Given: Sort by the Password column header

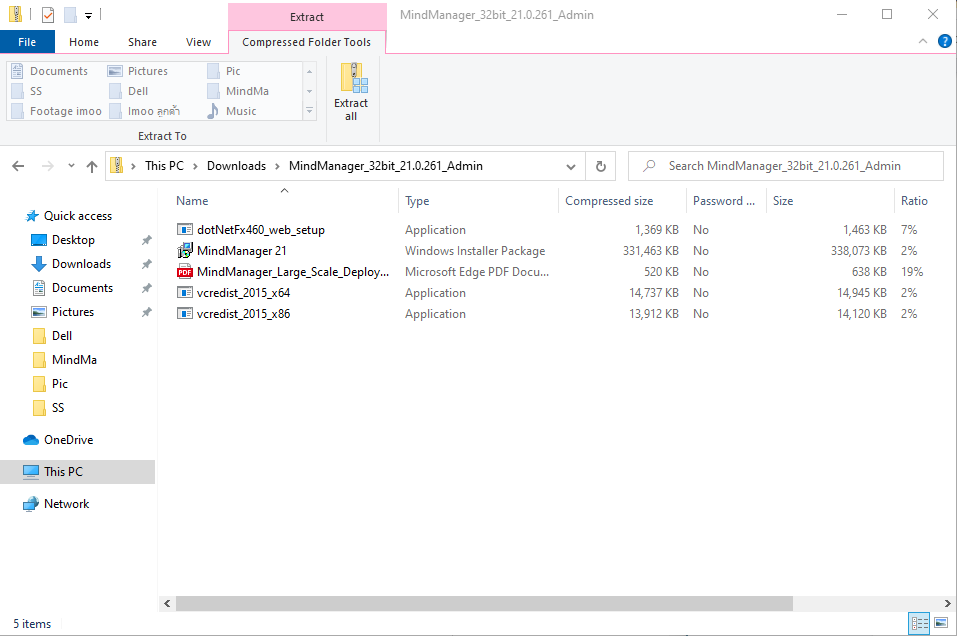Looking at the screenshot, I should 724,201.
